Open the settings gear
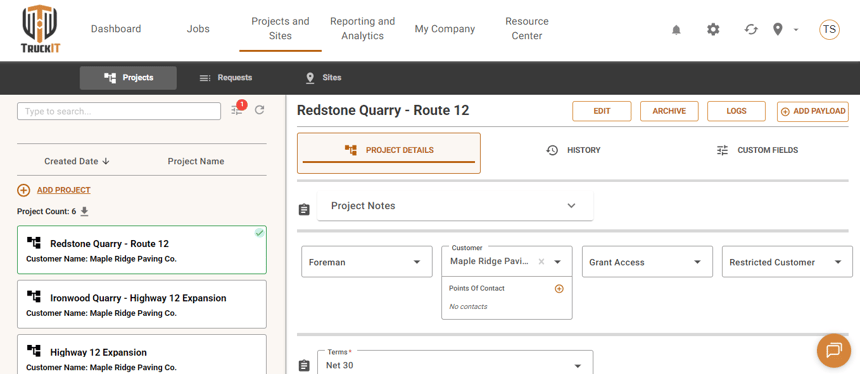The image size is (860, 374). pos(713,30)
